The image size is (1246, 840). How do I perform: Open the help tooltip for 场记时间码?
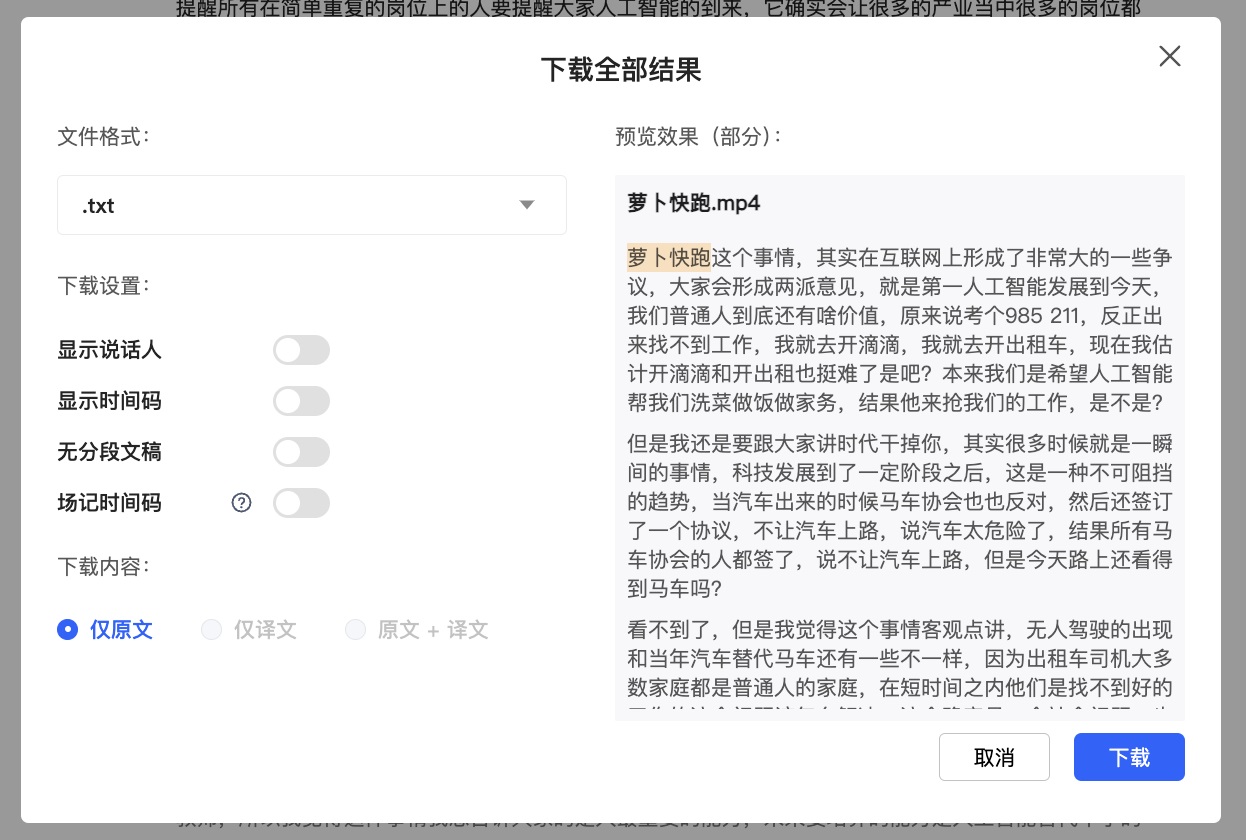coord(241,503)
